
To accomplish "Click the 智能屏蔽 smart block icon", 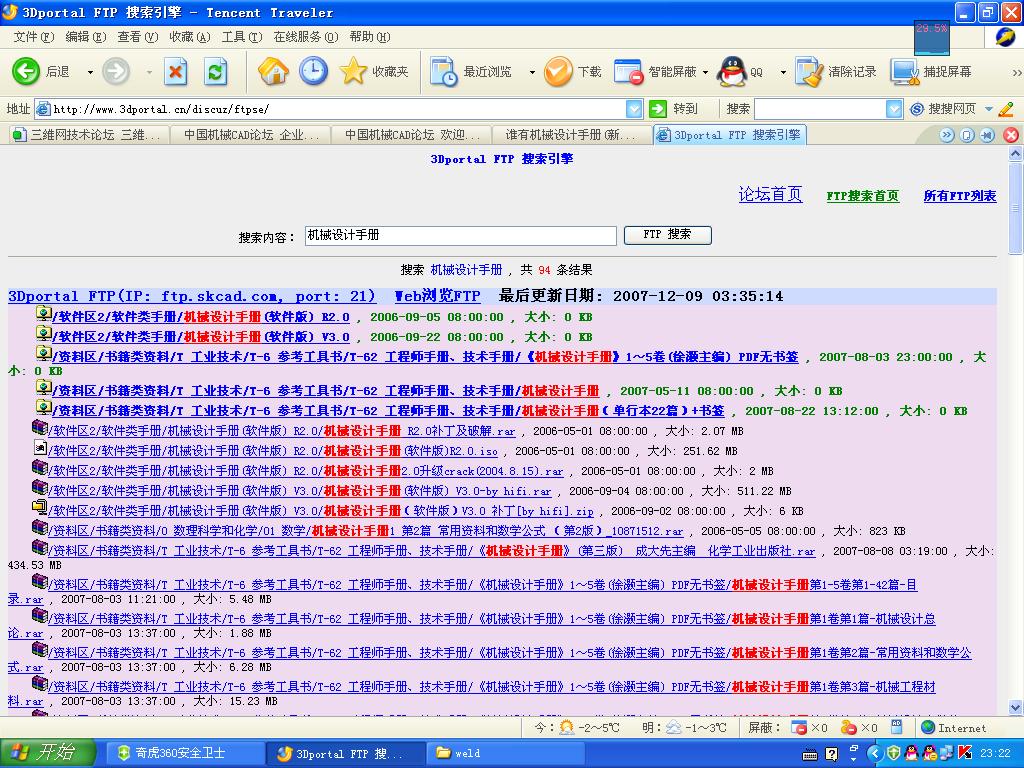I will pyautogui.click(x=628, y=71).
